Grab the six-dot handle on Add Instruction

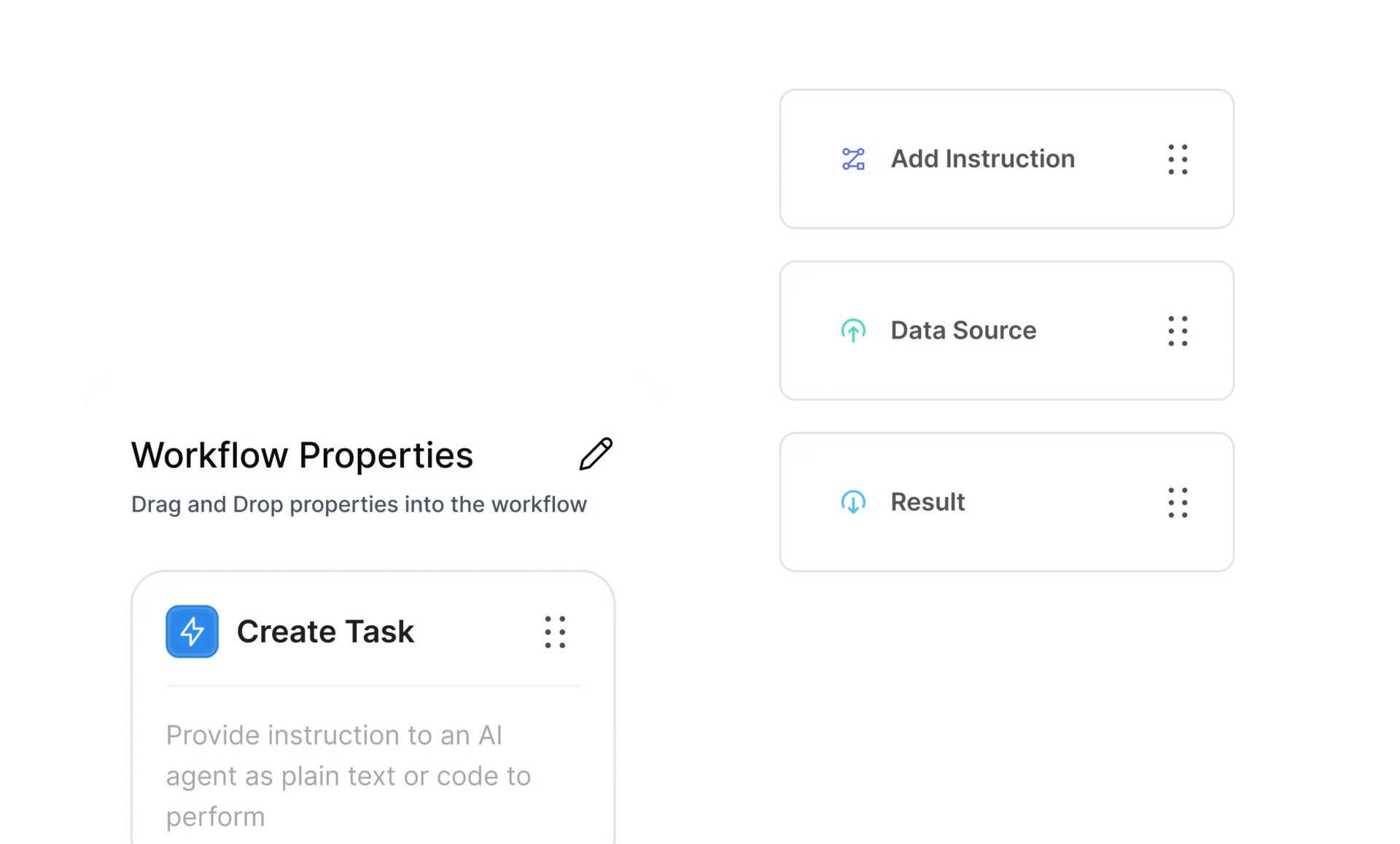pos(1178,159)
